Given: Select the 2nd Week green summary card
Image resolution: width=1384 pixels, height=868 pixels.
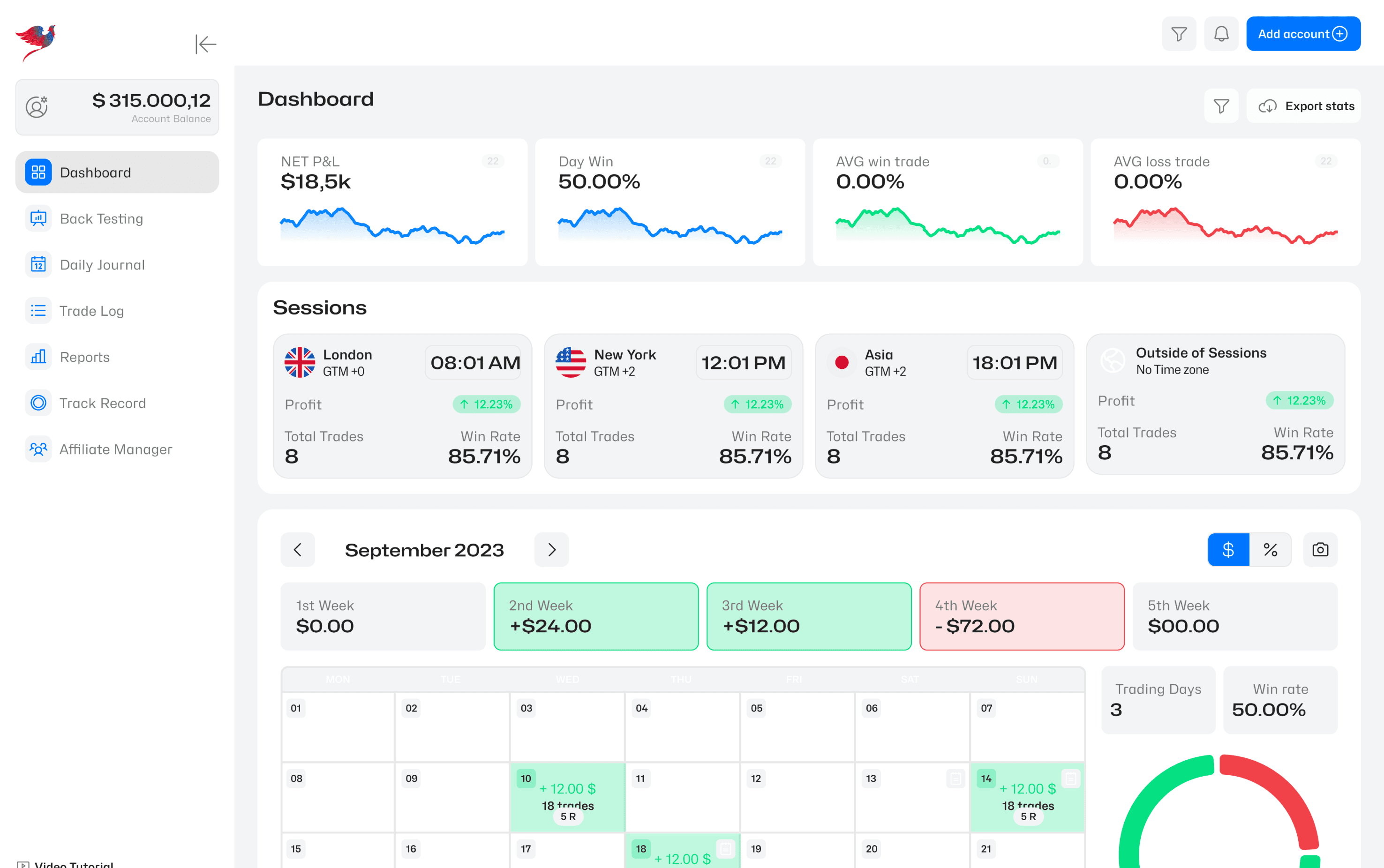Looking at the screenshot, I should 596,617.
